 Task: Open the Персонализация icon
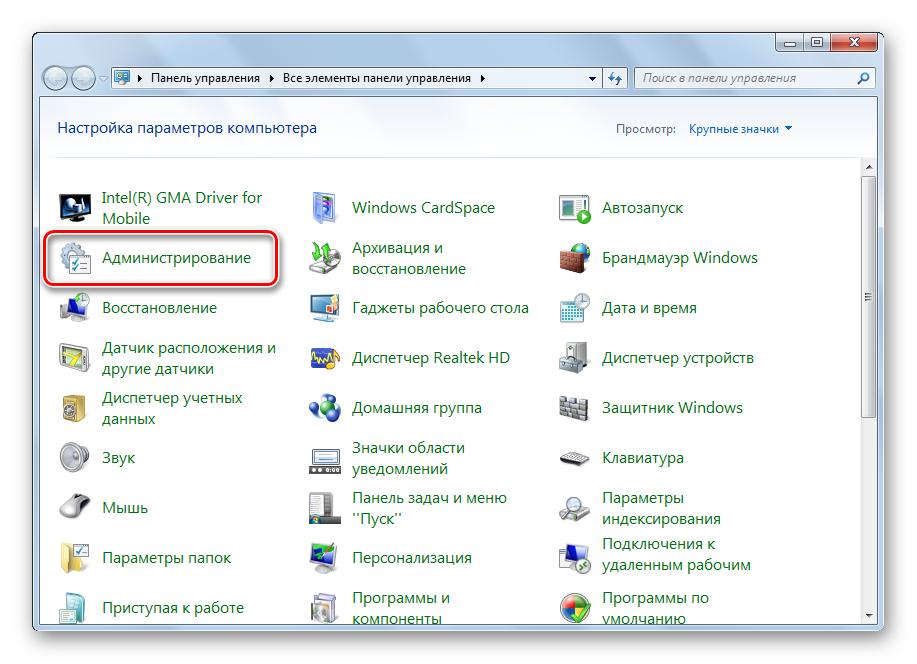[x=325, y=558]
